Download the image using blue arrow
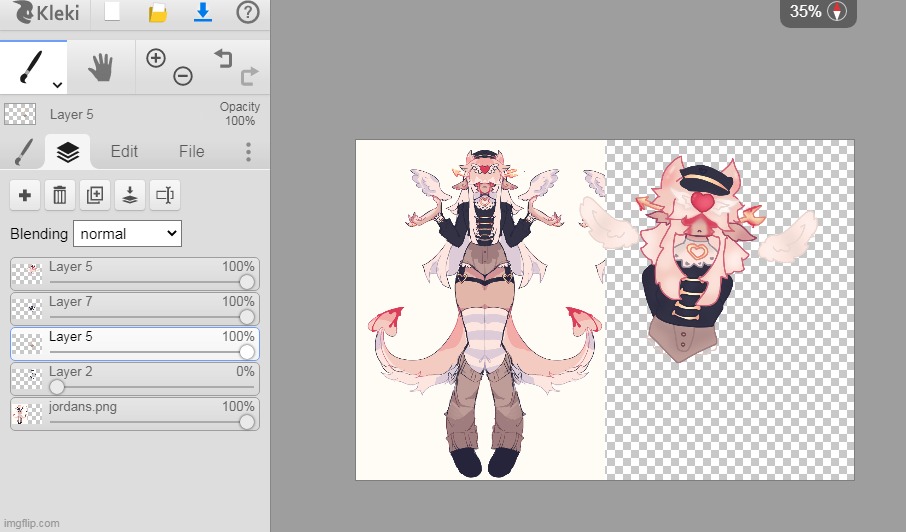The height and width of the screenshot is (532, 906). click(202, 13)
